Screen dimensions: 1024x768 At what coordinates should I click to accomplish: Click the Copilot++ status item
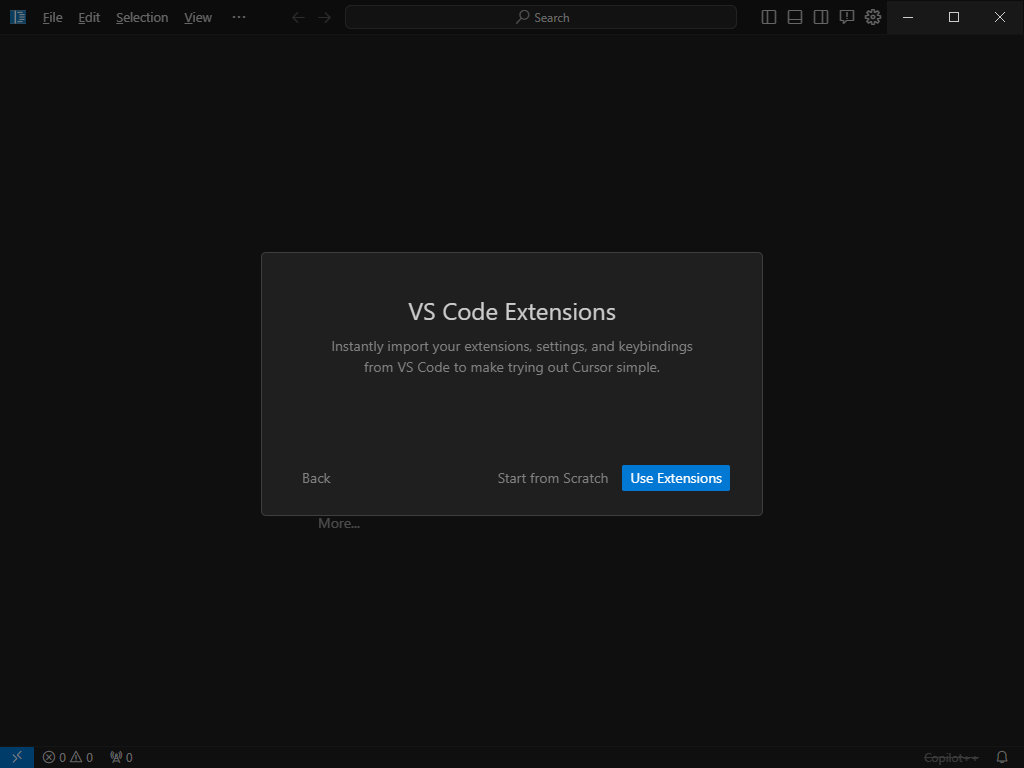(x=951, y=758)
